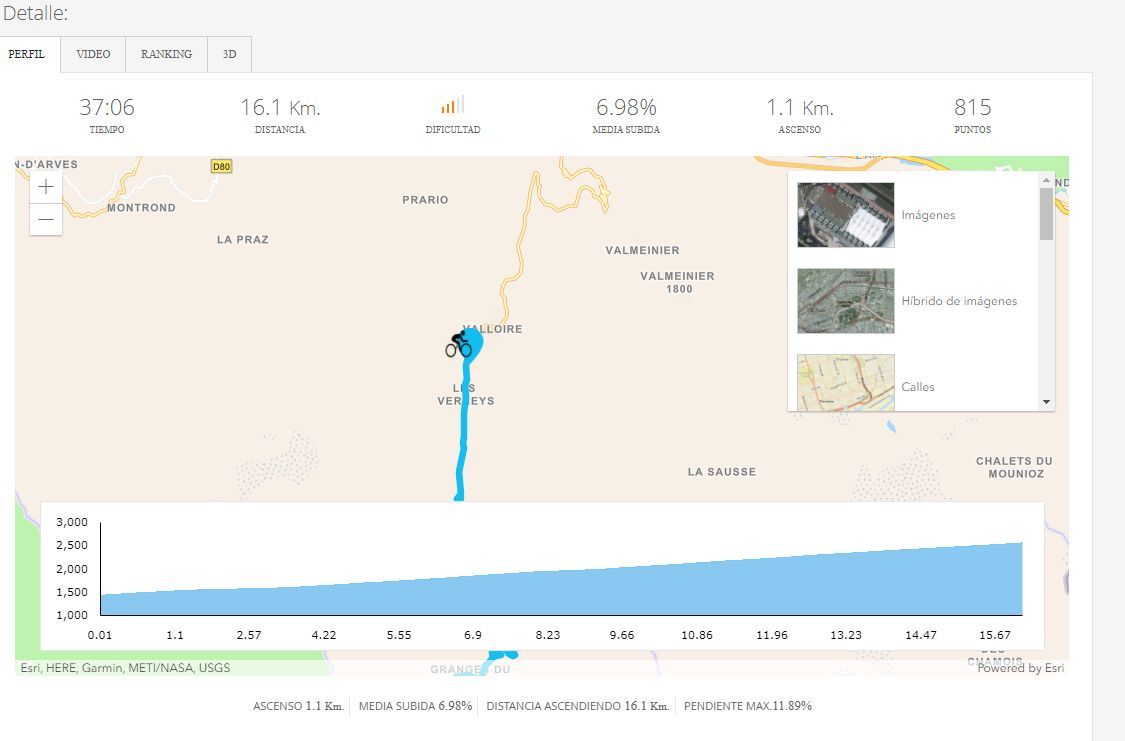Click the 1,000 elevation axis label

click(x=72, y=615)
